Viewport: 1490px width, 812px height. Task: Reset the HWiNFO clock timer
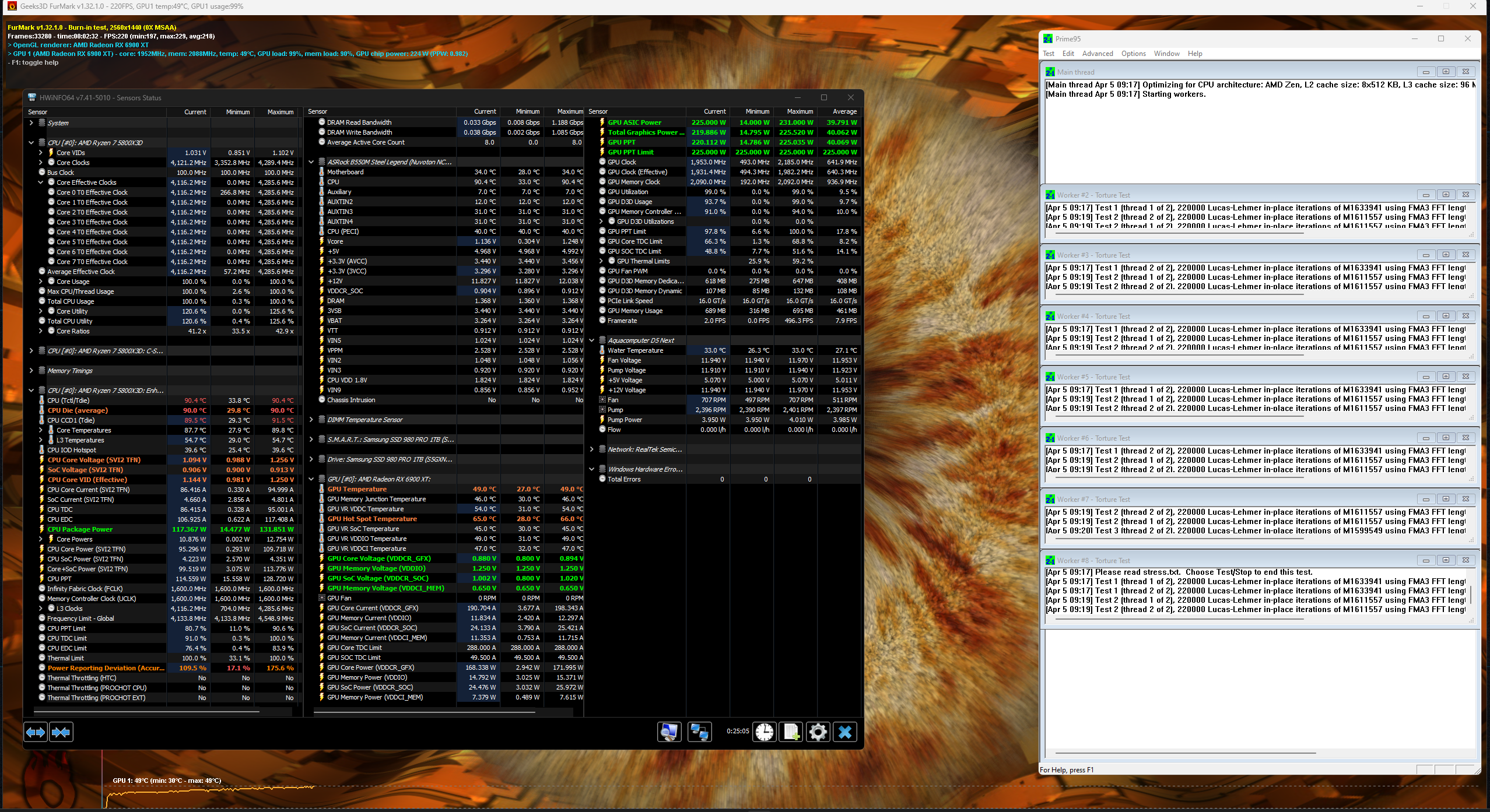click(764, 732)
